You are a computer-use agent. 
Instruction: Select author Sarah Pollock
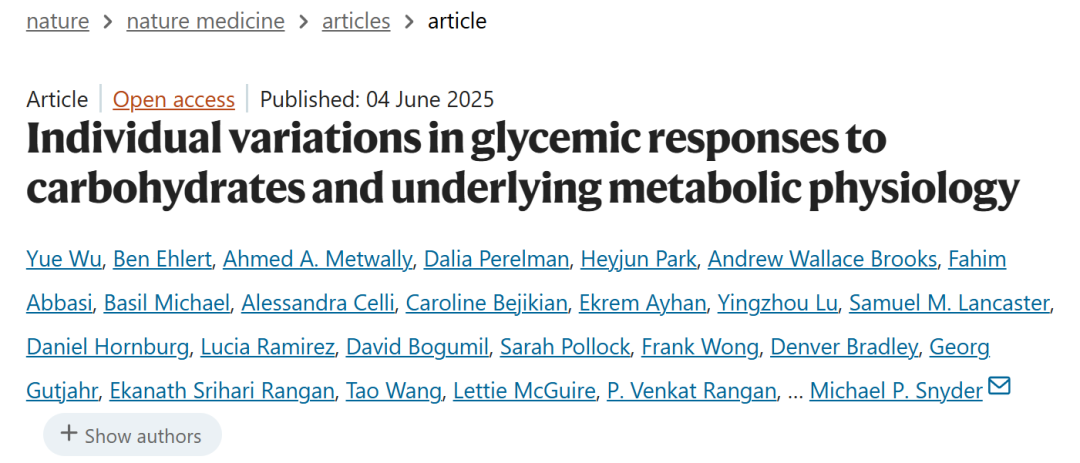coord(564,347)
